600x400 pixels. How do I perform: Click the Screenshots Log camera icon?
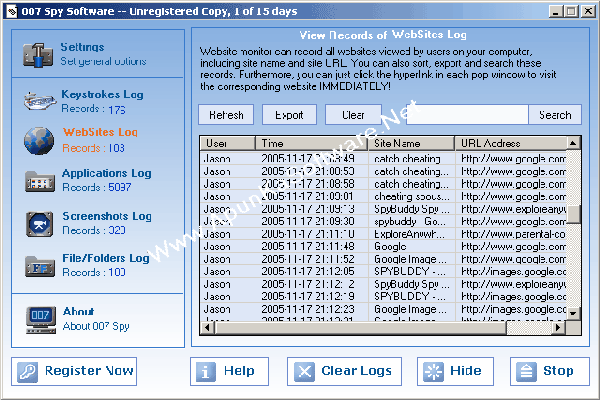click(x=40, y=224)
